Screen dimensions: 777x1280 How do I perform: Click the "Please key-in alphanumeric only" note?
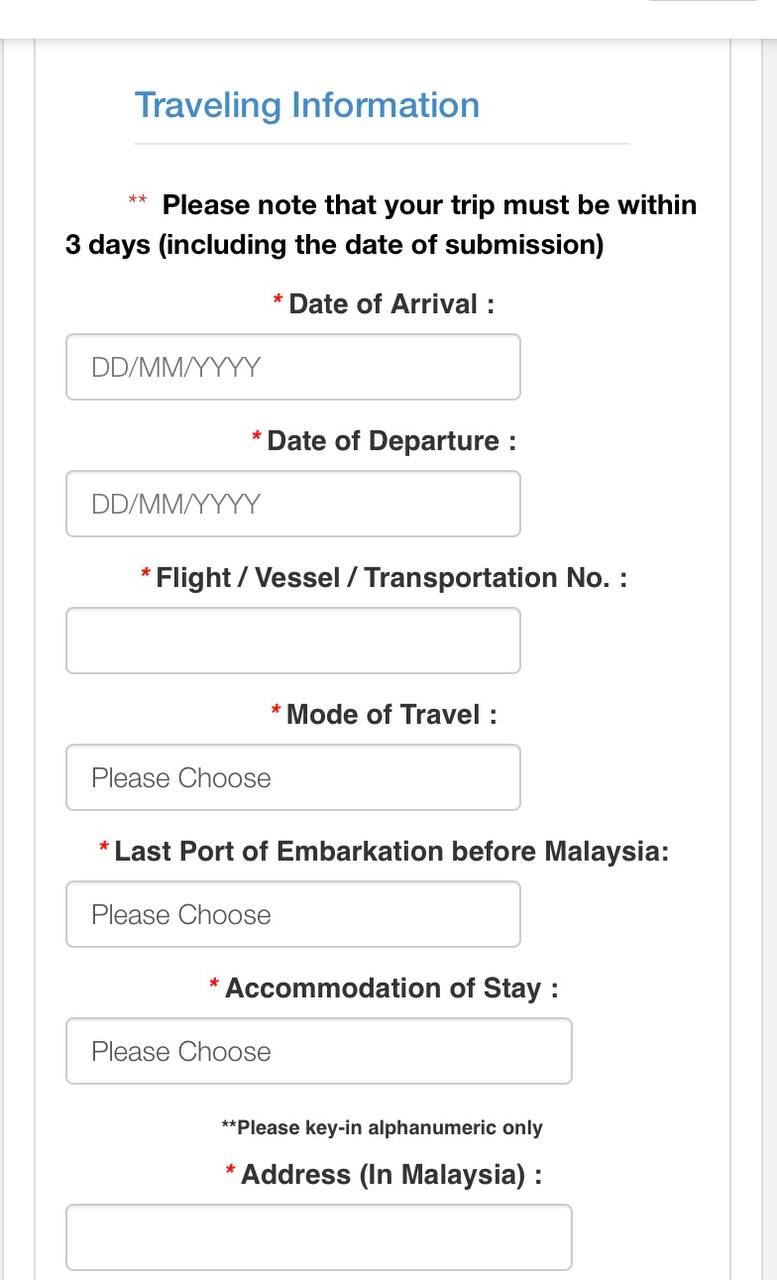382,1128
